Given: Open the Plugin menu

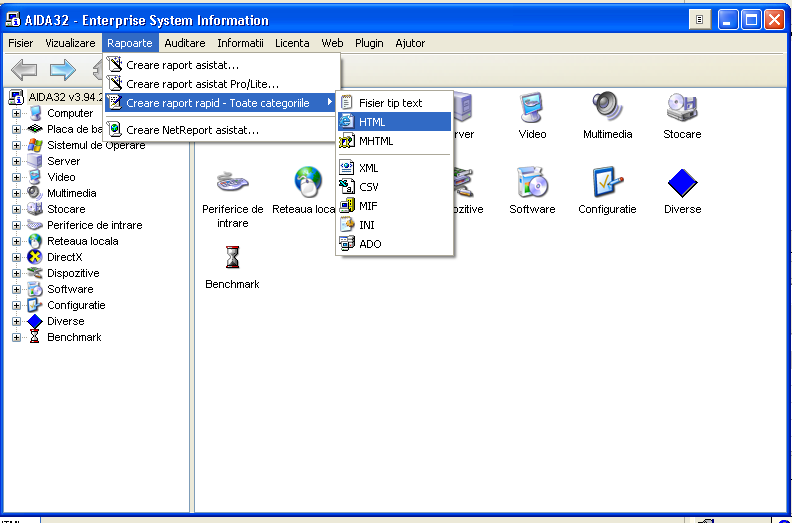Looking at the screenshot, I should click(x=369, y=43).
